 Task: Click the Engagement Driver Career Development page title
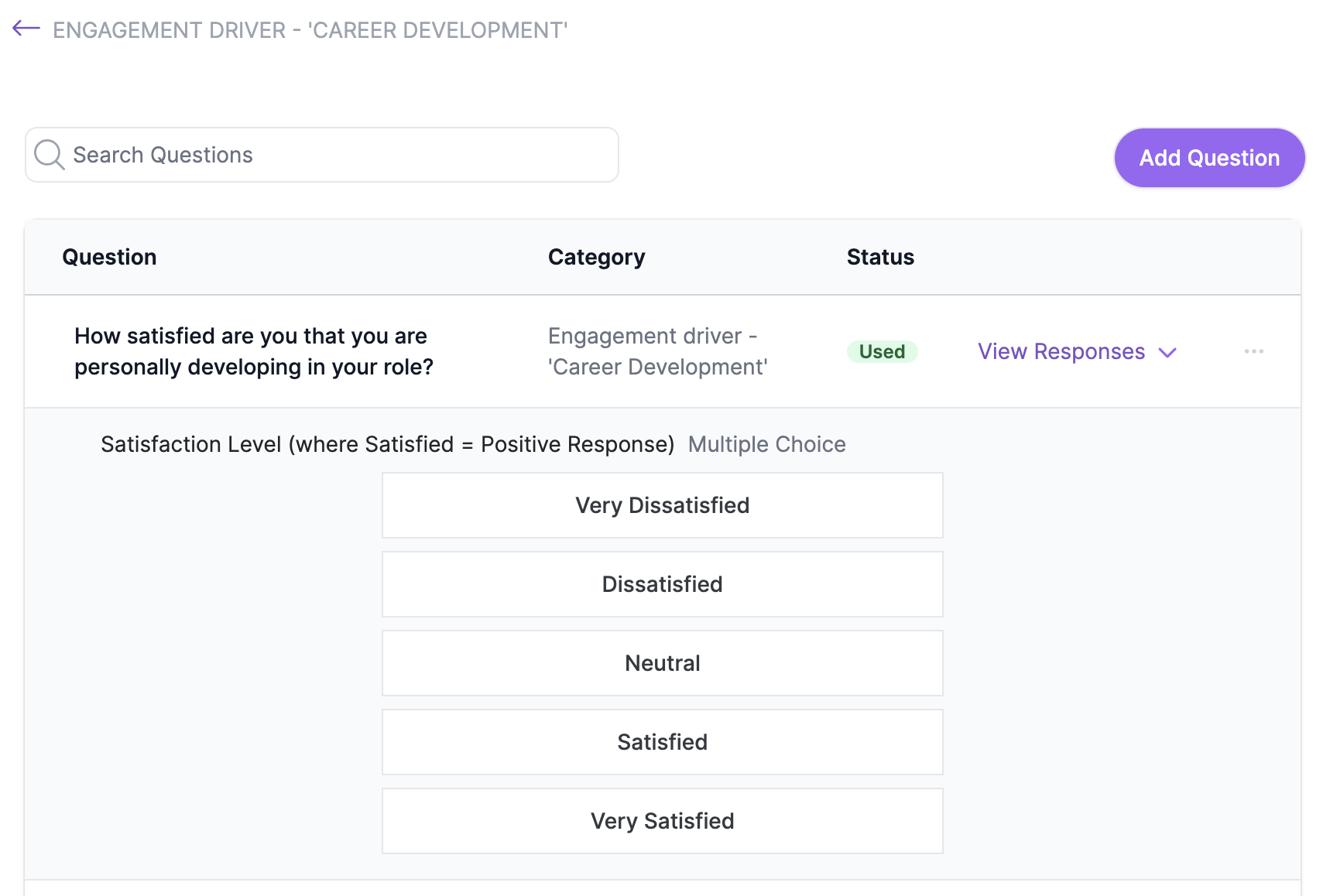[x=310, y=30]
